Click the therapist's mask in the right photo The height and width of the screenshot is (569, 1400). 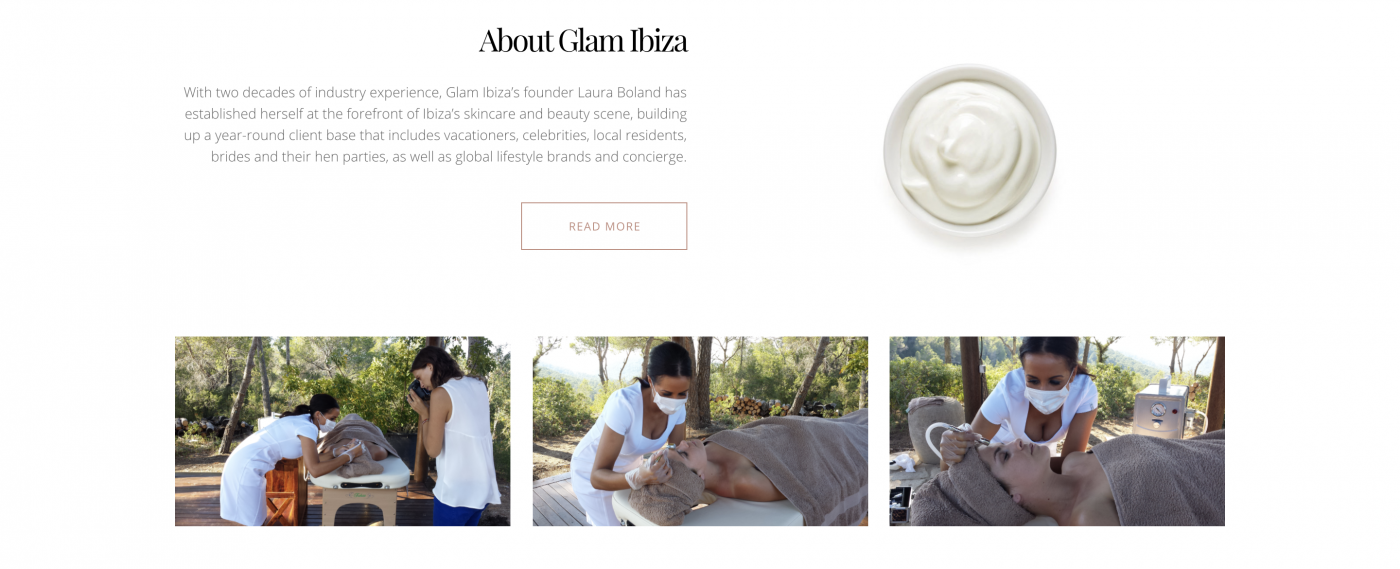click(1047, 399)
